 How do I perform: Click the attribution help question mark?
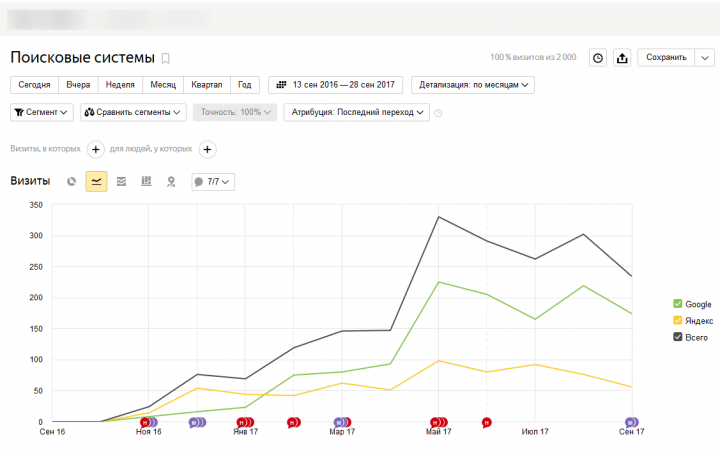click(438, 113)
